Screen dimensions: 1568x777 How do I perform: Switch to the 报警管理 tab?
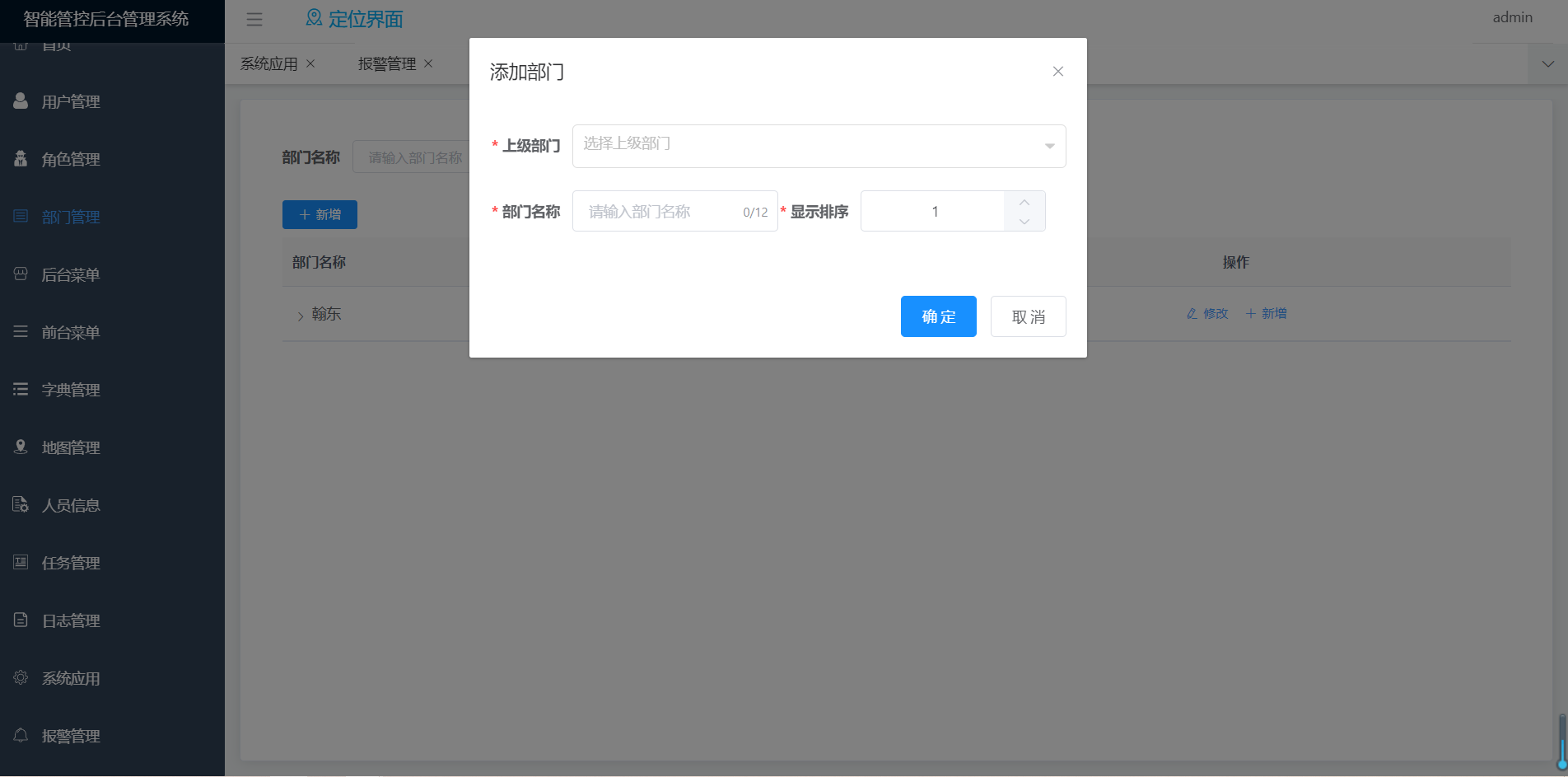386,64
